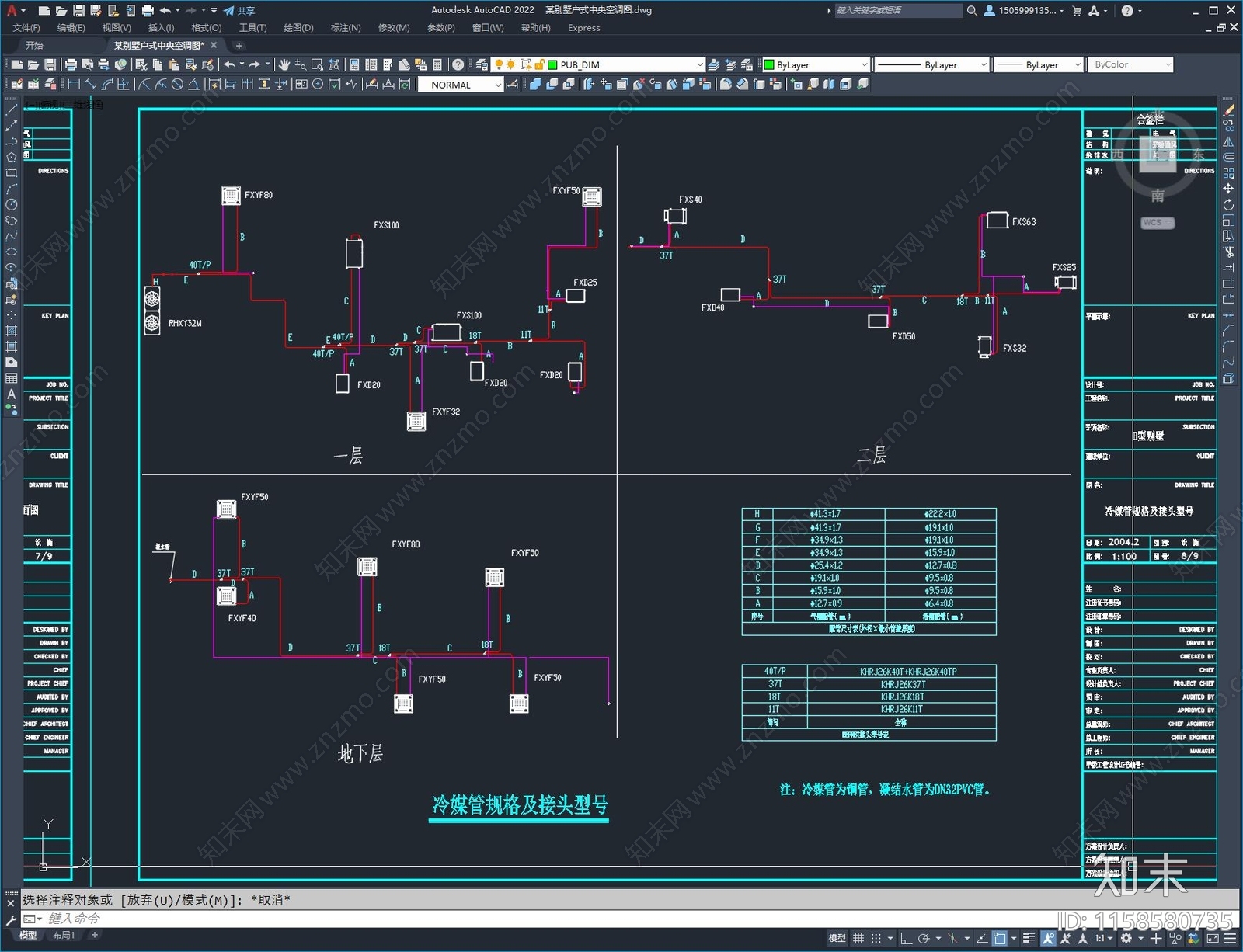Select the Erase tool in right toolbar

(1228, 109)
